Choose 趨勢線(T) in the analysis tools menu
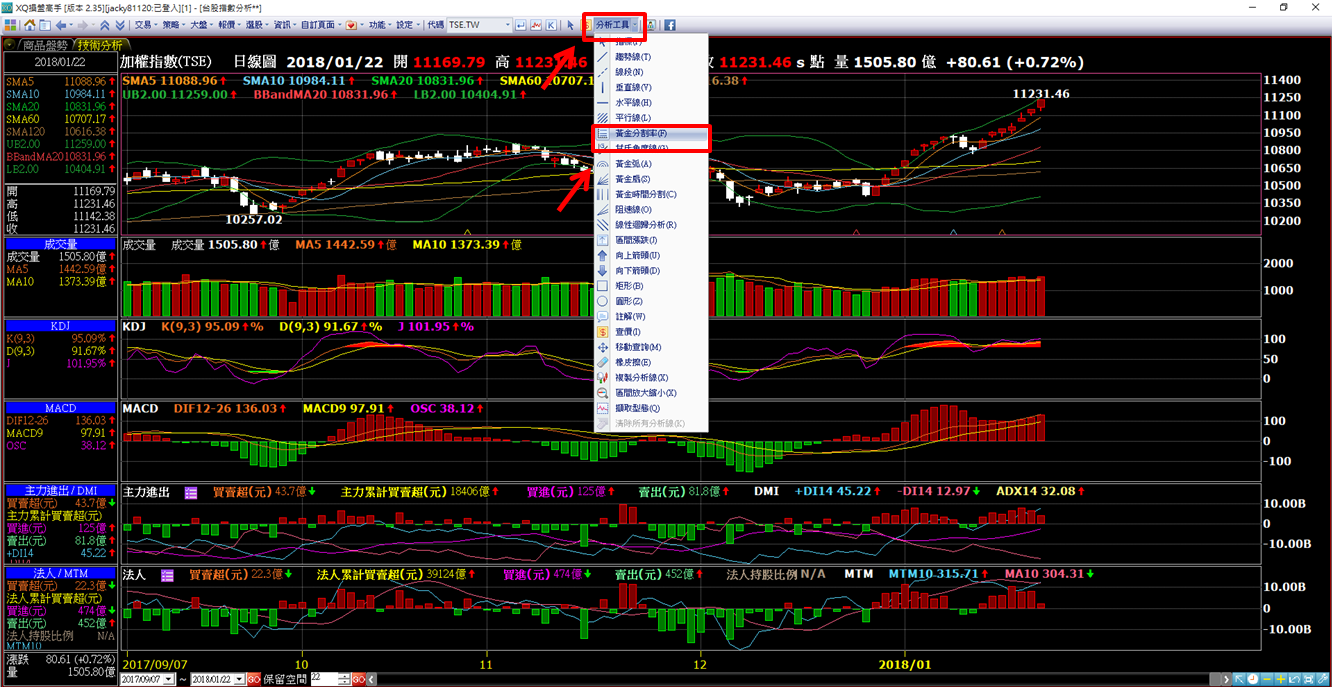 632,57
